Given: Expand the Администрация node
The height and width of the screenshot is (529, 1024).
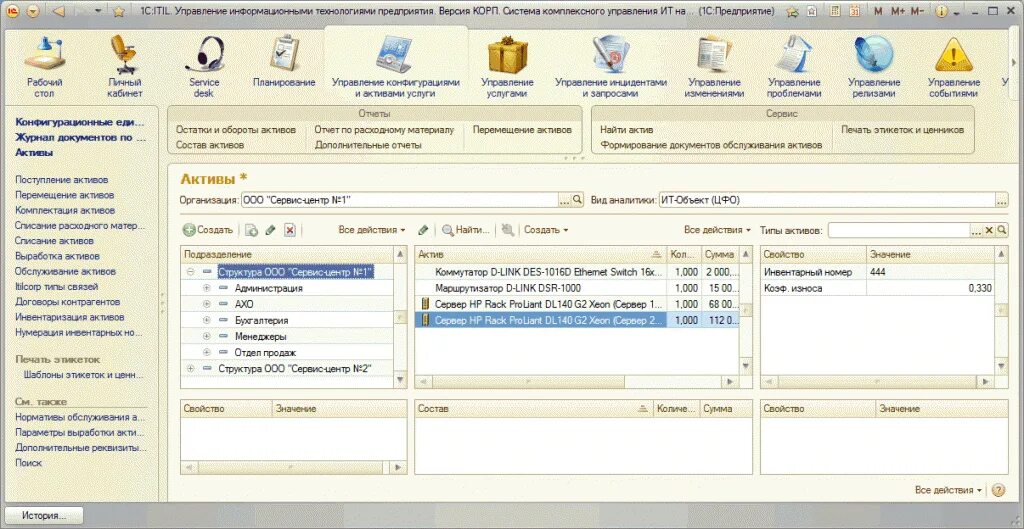Looking at the screenshot, I should click(207, 288).
